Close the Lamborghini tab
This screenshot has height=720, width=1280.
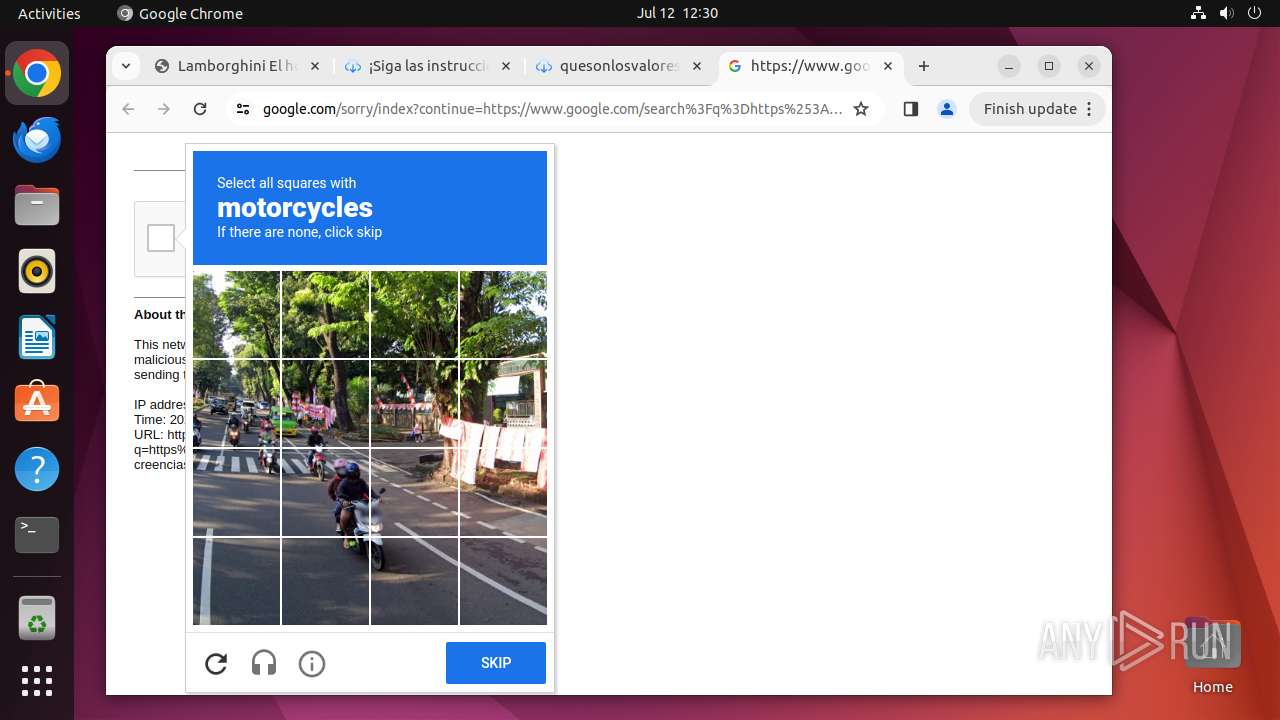(x=314, y=66)
